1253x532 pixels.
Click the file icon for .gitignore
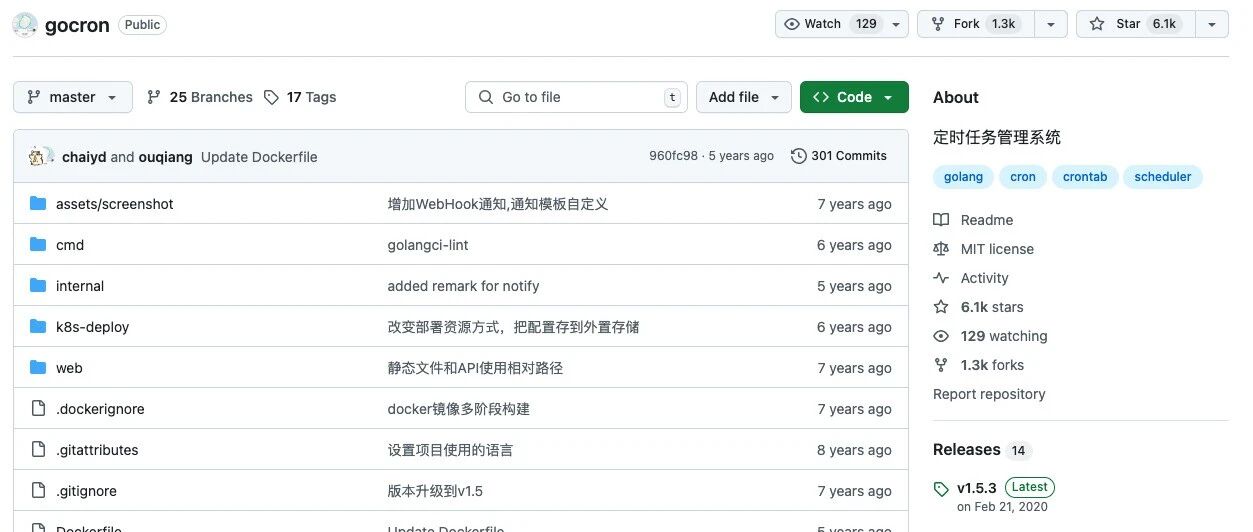pos(38,491)
